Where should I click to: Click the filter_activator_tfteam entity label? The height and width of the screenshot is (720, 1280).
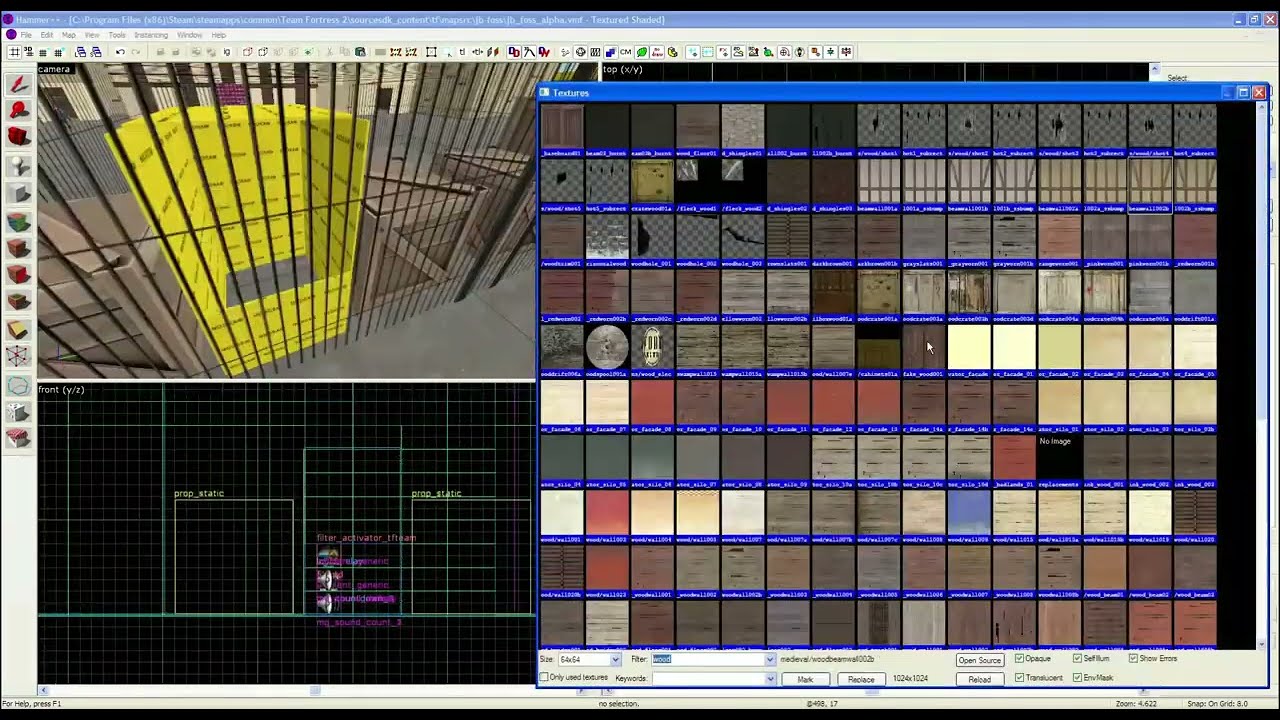pyautogui.click(x=366, y=538)
